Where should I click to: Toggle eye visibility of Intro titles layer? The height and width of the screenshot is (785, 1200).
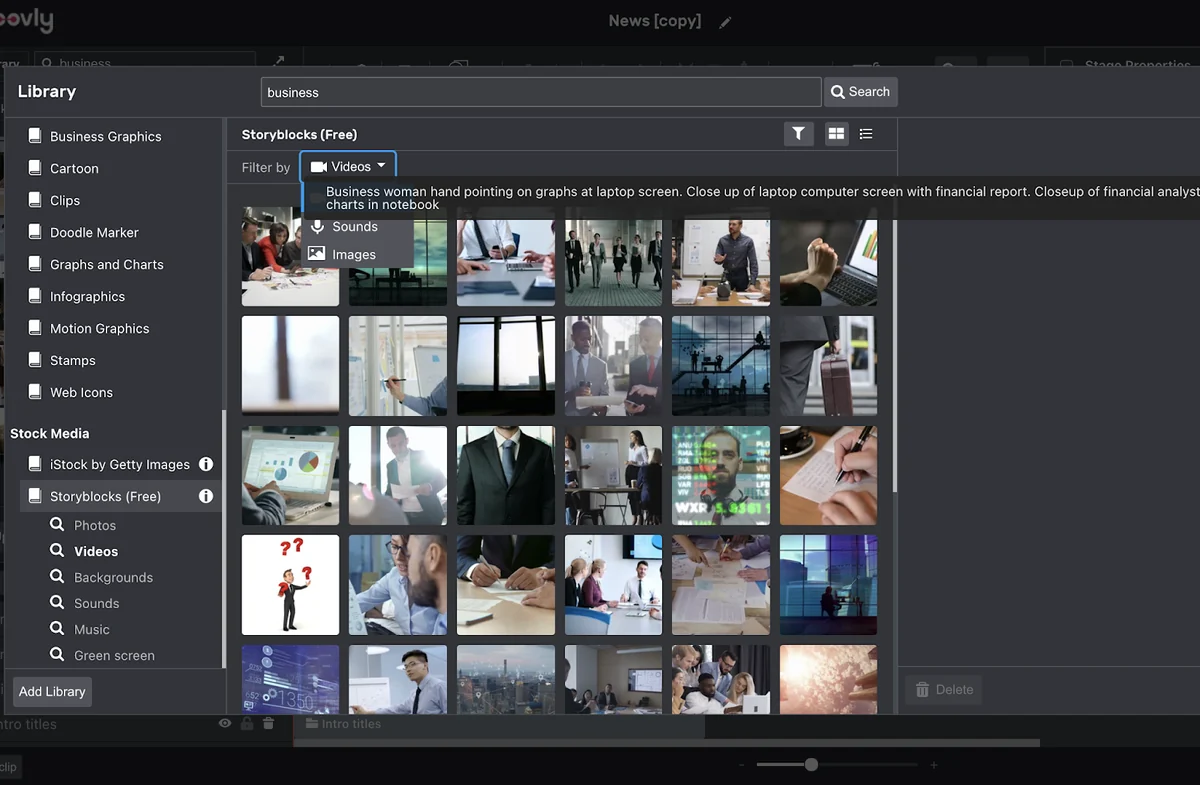[225, 723]
